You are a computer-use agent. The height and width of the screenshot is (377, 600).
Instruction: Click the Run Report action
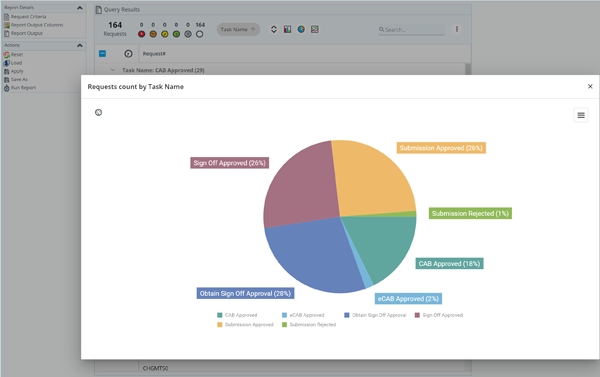tap(20, 88)
